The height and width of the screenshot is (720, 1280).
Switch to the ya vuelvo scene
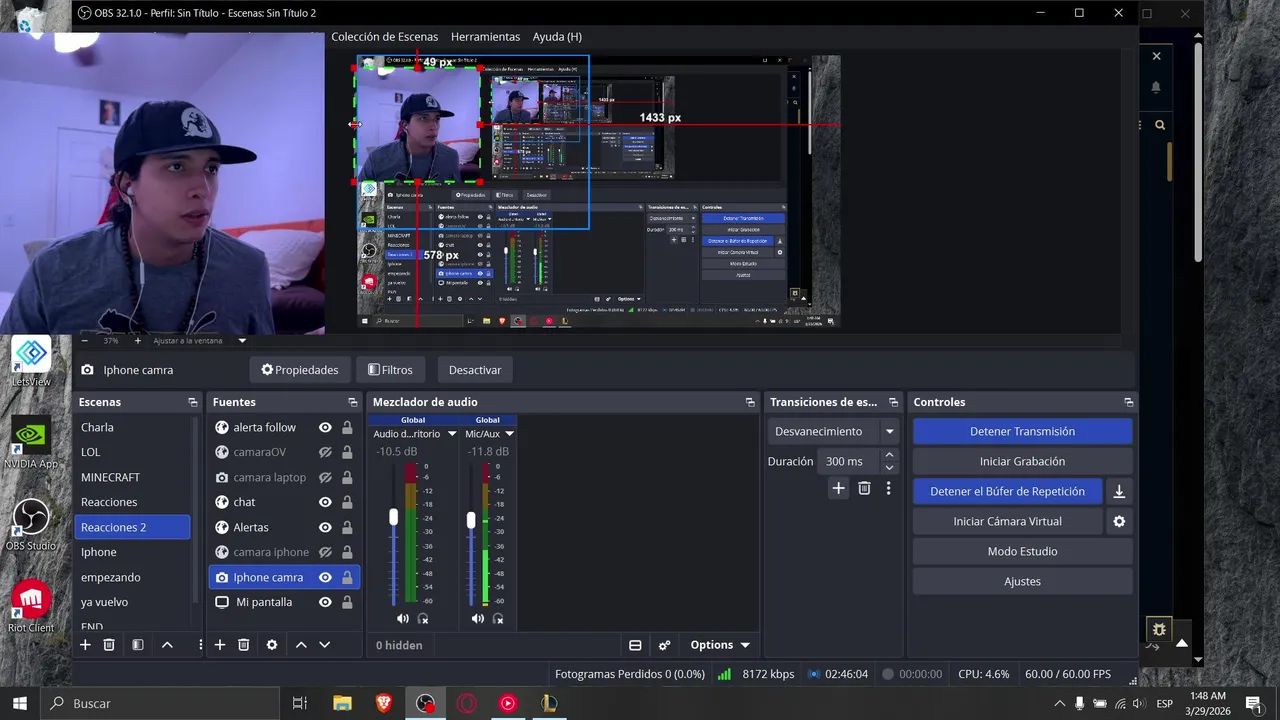132,602
